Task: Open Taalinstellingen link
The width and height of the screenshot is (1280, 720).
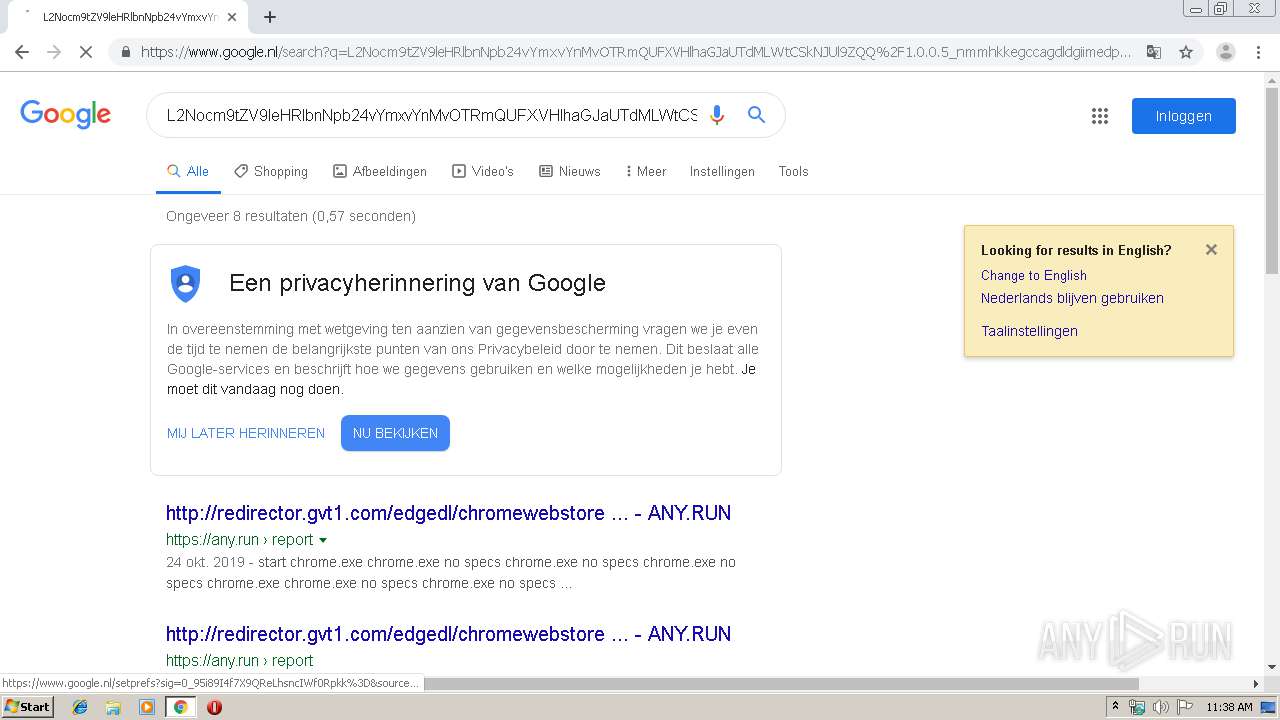Action: (1029, 331)
